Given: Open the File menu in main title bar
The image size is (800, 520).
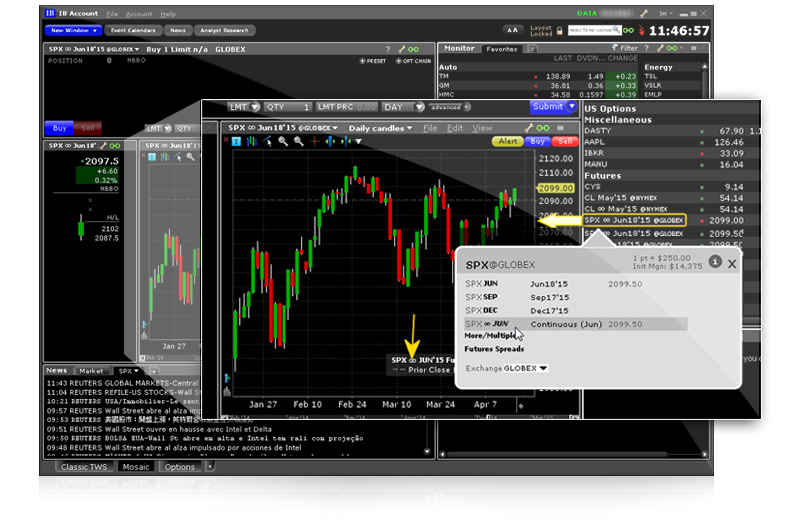Looking at the screenshot, I should pyautogui.click(x=112, y=14).
